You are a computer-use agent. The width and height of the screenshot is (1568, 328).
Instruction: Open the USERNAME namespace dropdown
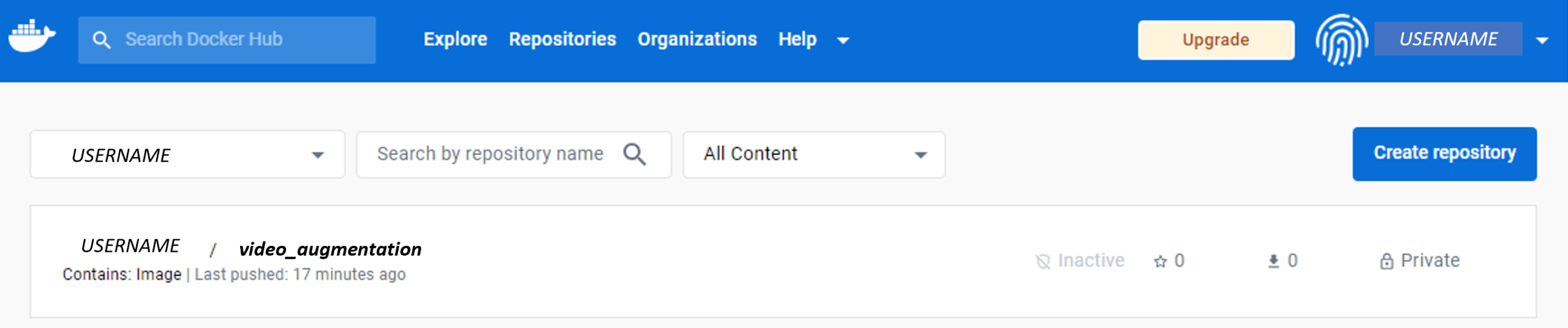tap(187, 154)
